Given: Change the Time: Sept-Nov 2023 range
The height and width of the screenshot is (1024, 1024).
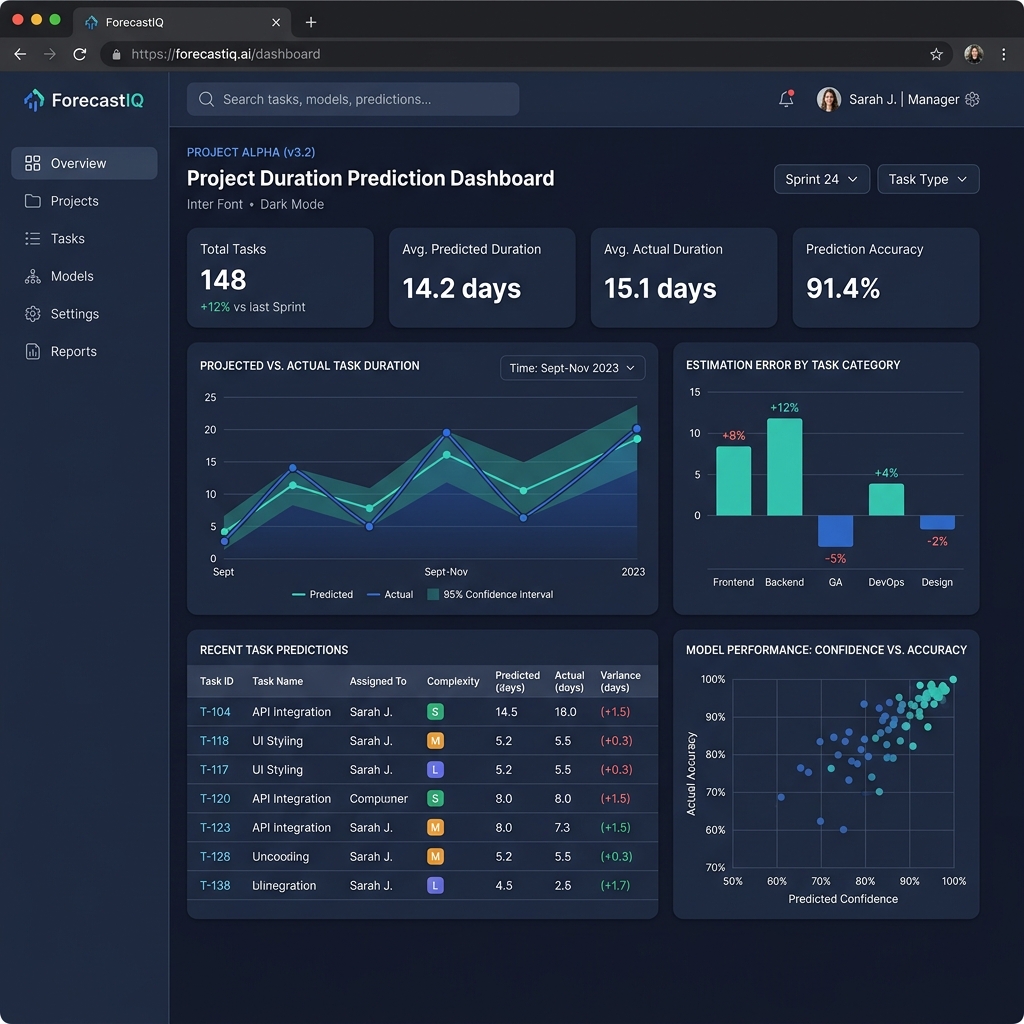Looking at the screenshot, I should (572, 368).
